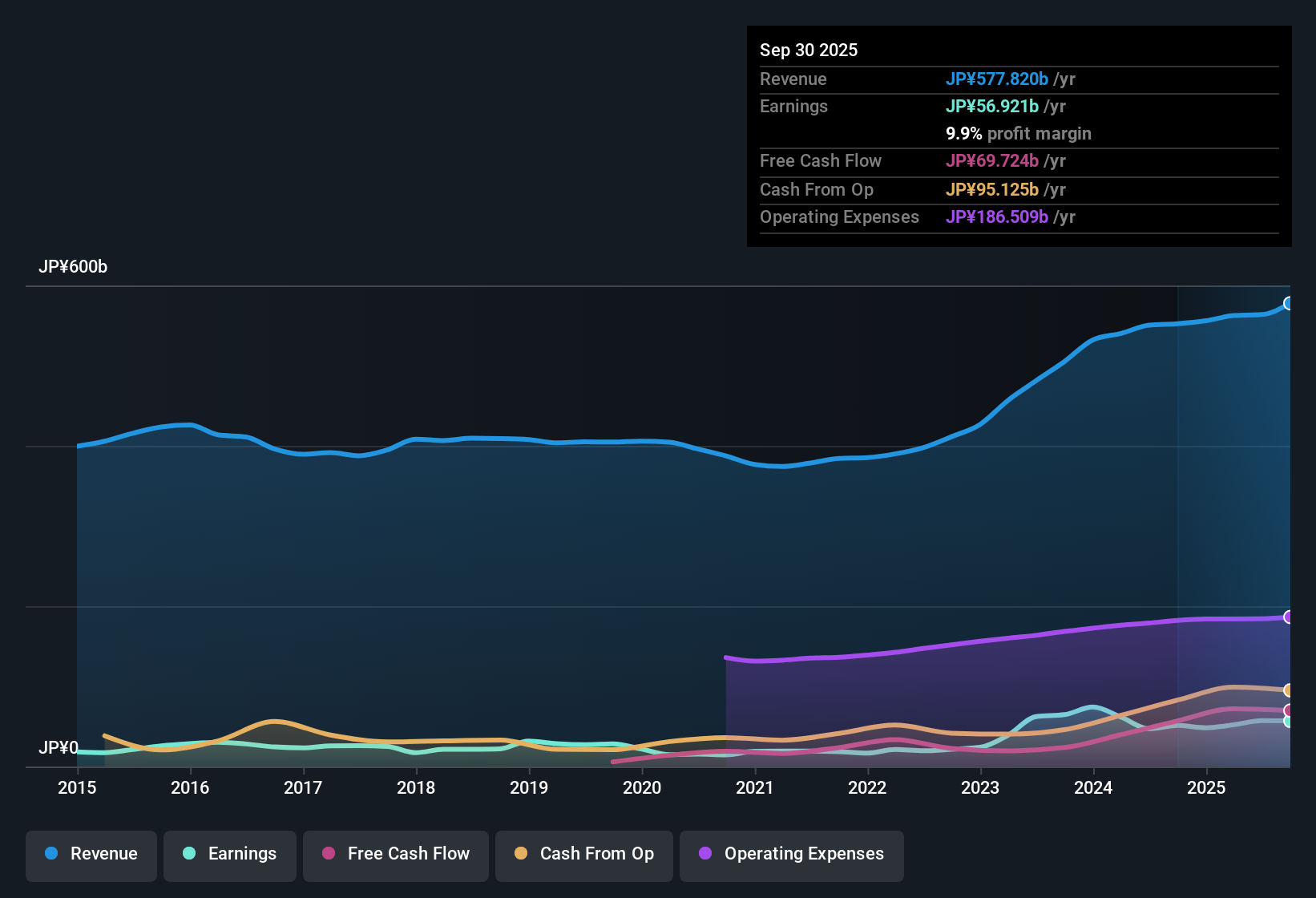Select the Free Cash Flow legend dot
This screenshot has height=898, width=1316.
coord(328,854)
